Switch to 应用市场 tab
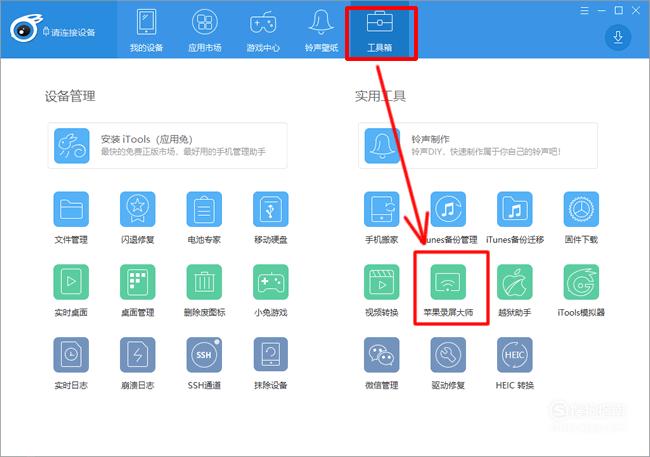This screenshot has height=457, width=650. [204, 31]
